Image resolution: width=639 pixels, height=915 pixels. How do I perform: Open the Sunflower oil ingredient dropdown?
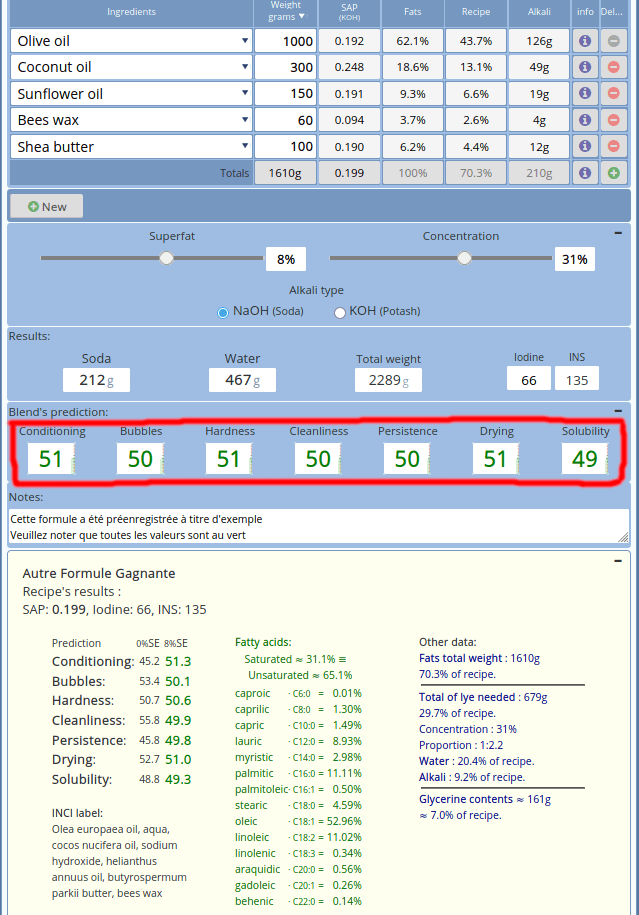[x=245, y=94]
